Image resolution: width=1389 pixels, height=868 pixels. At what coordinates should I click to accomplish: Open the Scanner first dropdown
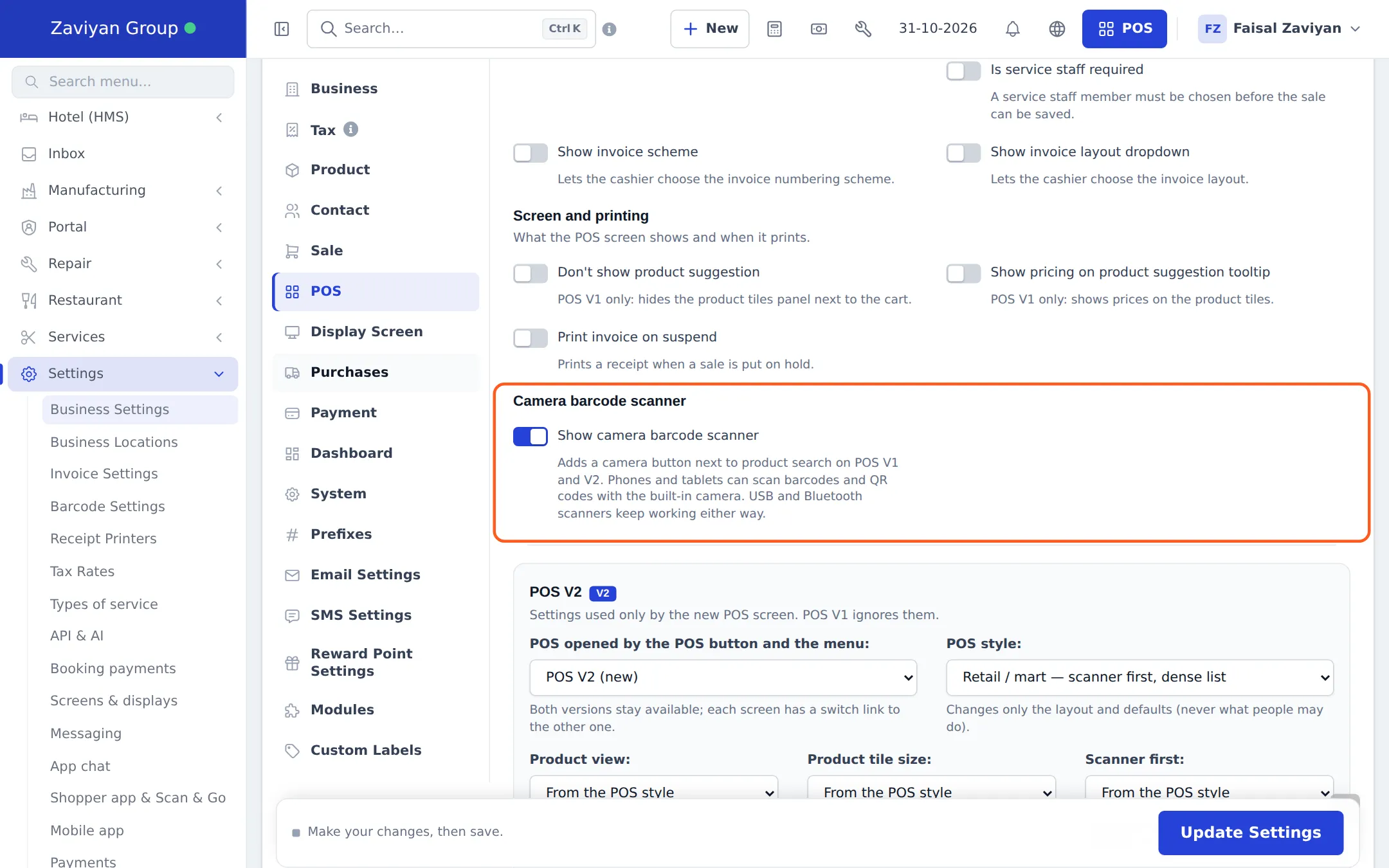tap(1209, 789)
